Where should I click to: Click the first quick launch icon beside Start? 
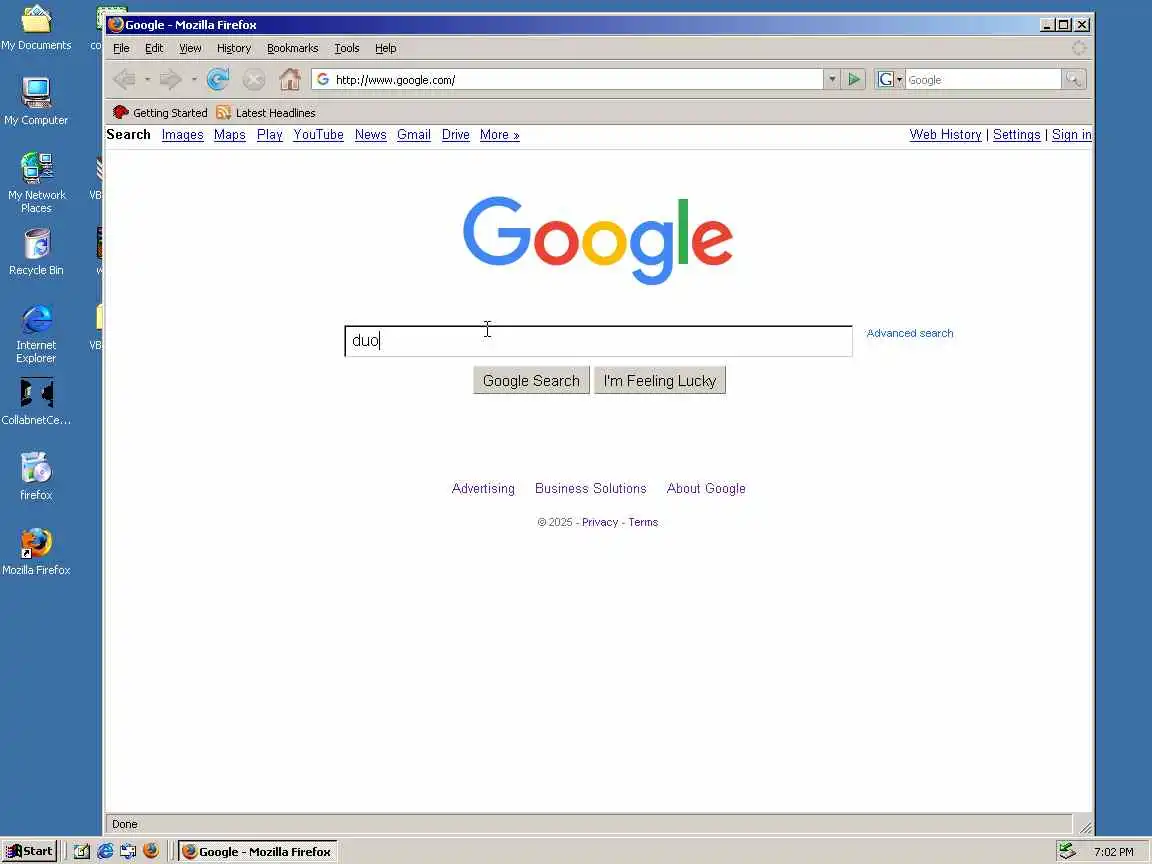click(x=82, y=851)
